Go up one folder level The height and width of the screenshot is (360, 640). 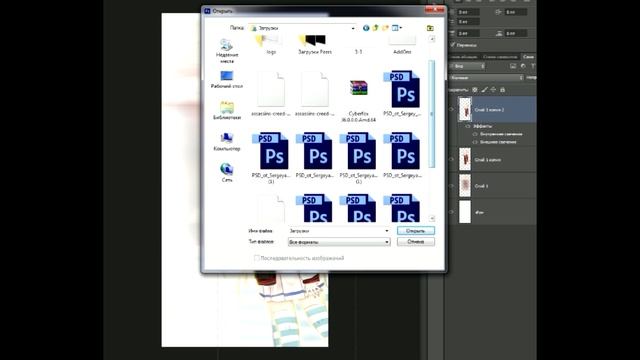click(375, 28)
